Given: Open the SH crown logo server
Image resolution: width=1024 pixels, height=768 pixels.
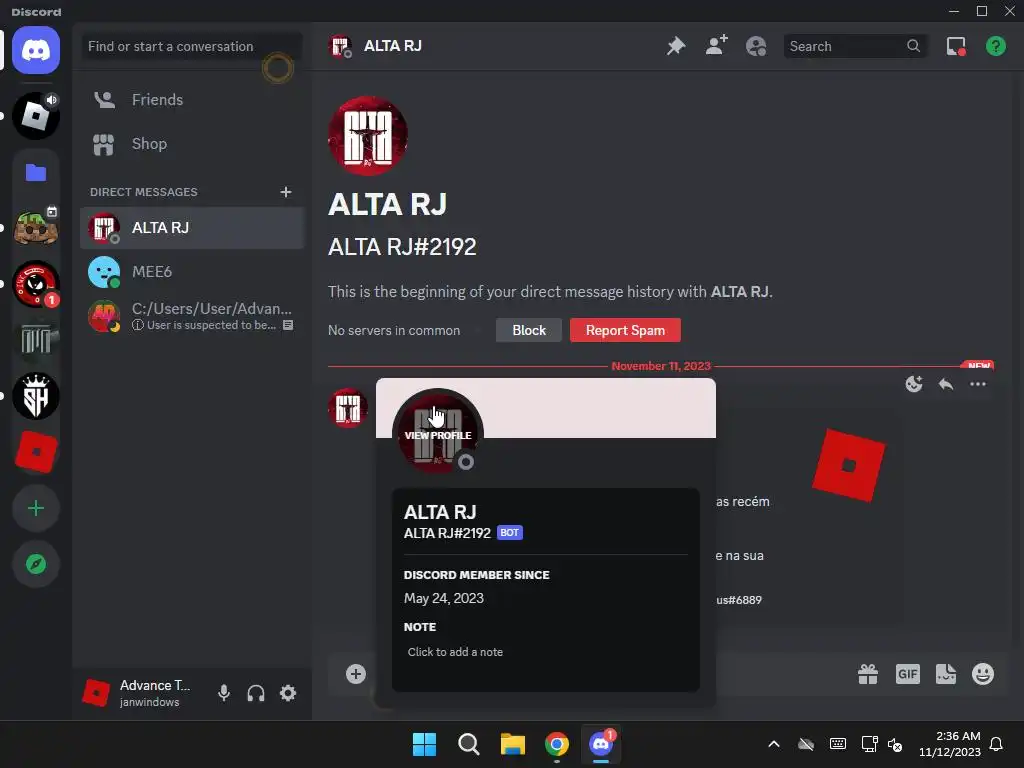Looking at the screenshot, I should [36, 396].
